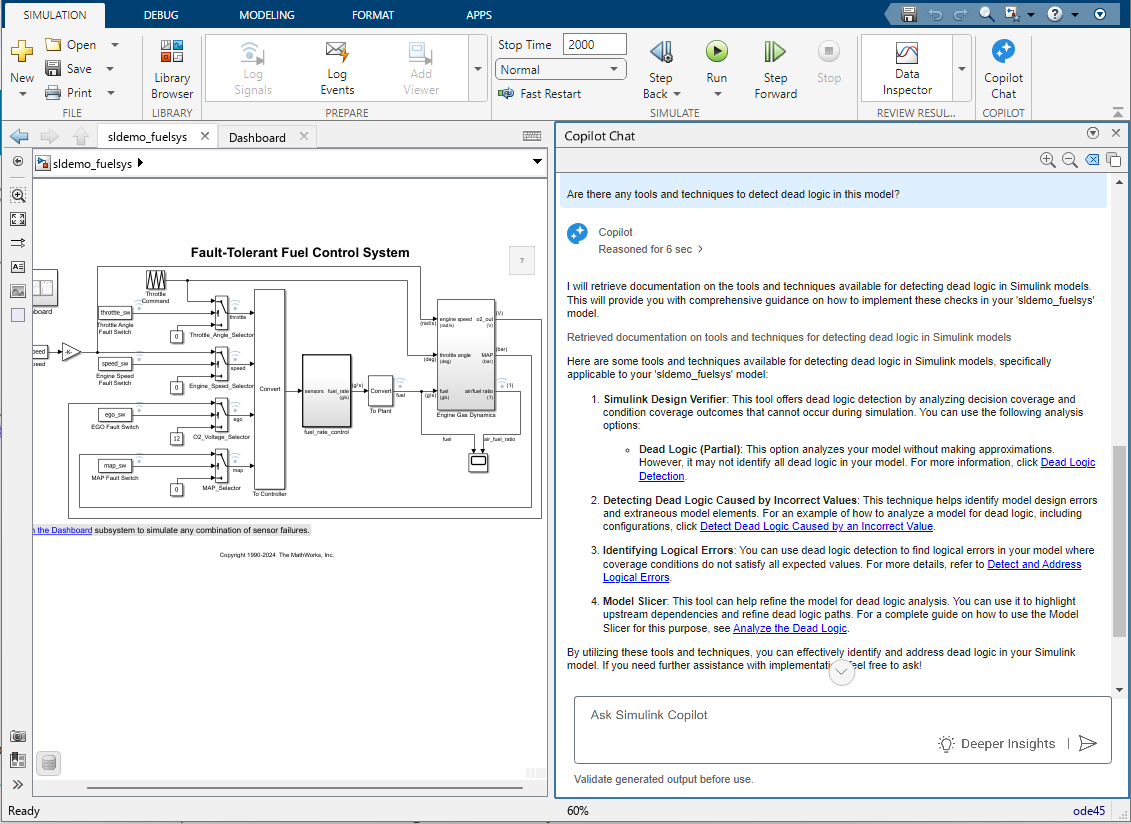This screenshot has height=824, width=1131.
Task: Click the Dead Logic Detection link
Action: click(x=1065, y=462)
